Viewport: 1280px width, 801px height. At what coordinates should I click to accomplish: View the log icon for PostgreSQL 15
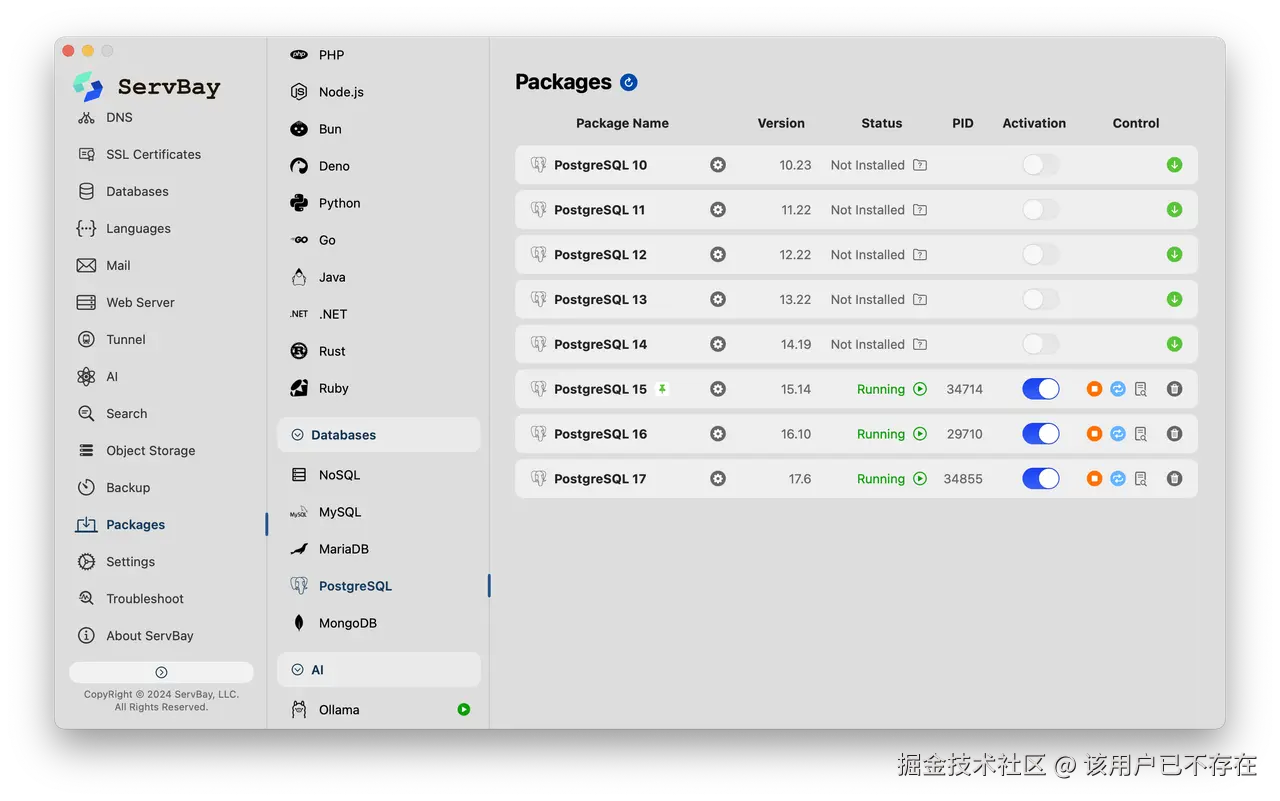1141,389
